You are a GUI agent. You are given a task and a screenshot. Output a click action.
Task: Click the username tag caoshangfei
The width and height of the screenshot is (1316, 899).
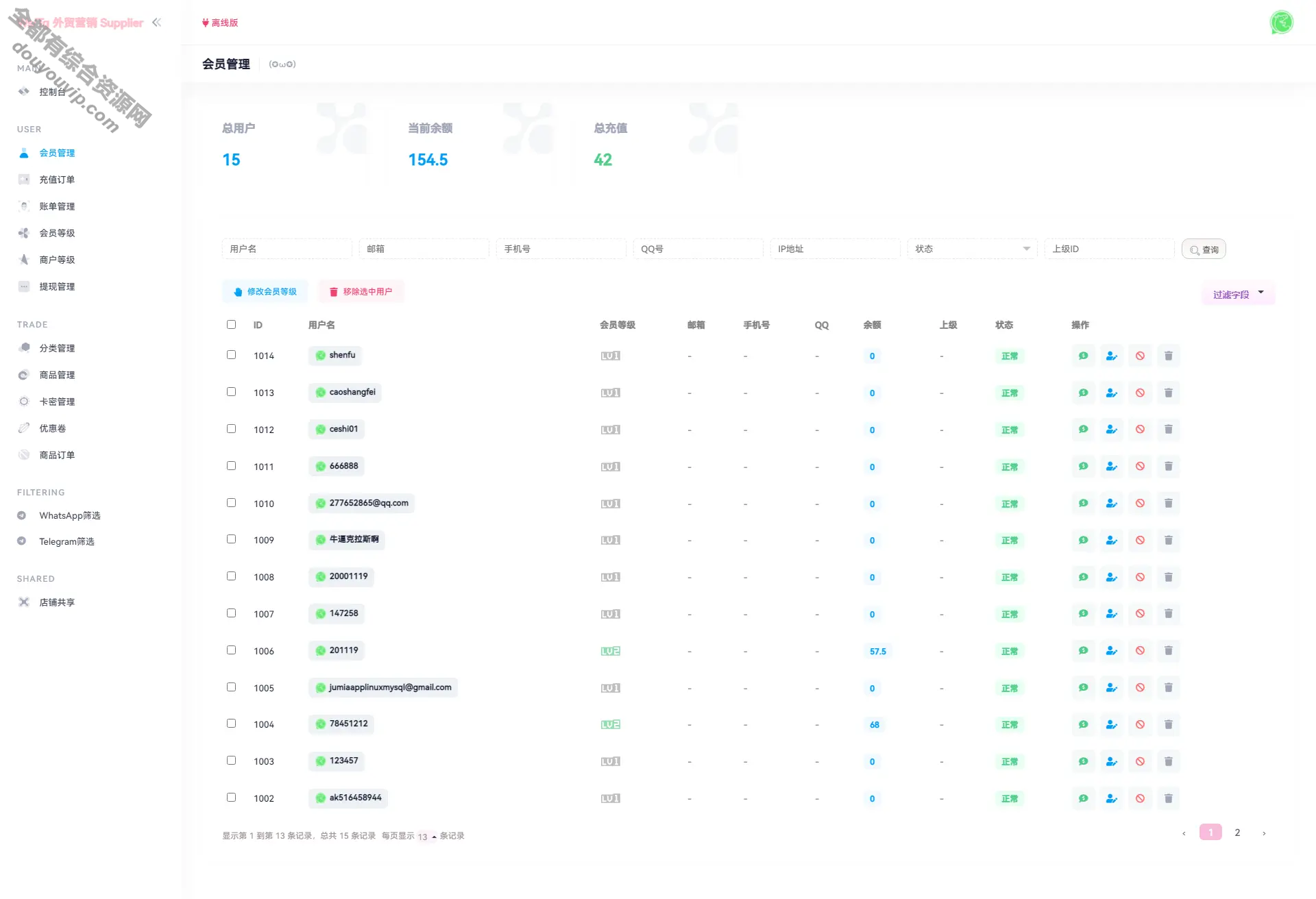pyautogui.click(x=345, y=393)
